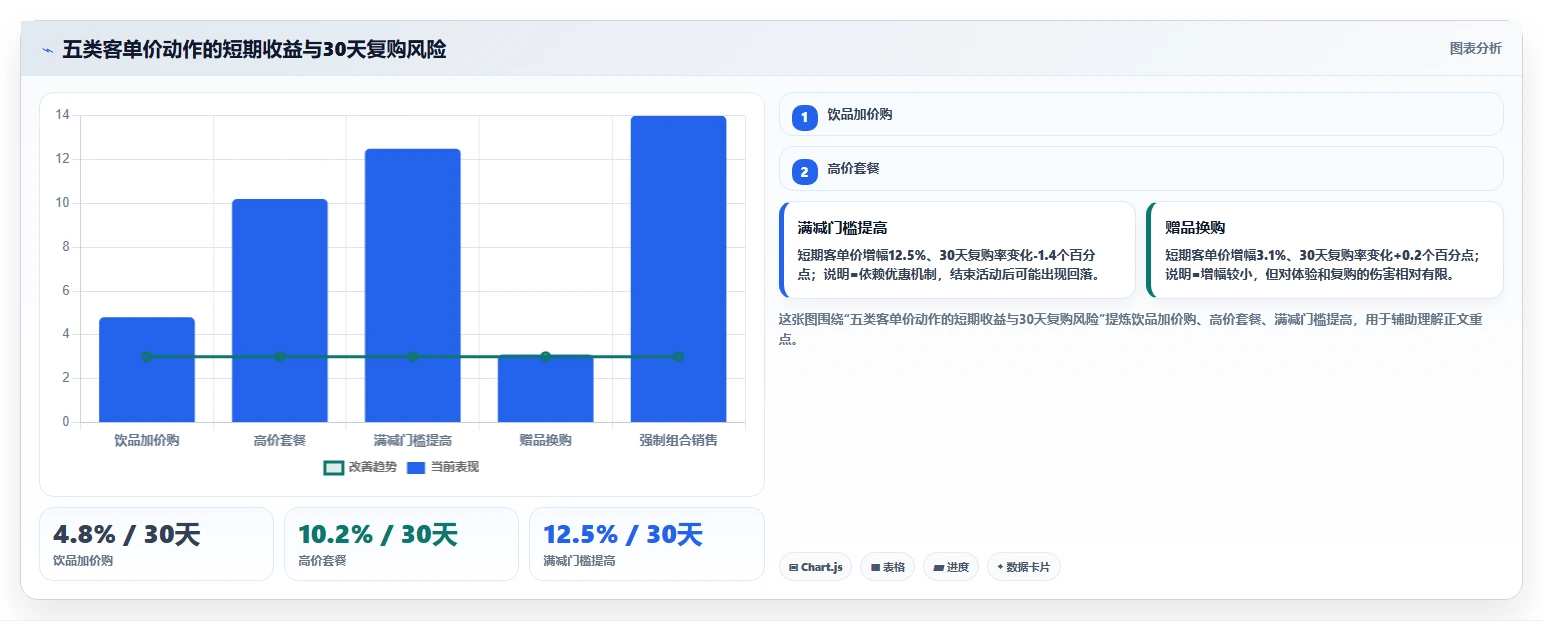Click the 高价套餐 bar in chart
This screenshot has width=1543, height=621.
(280, 310)
